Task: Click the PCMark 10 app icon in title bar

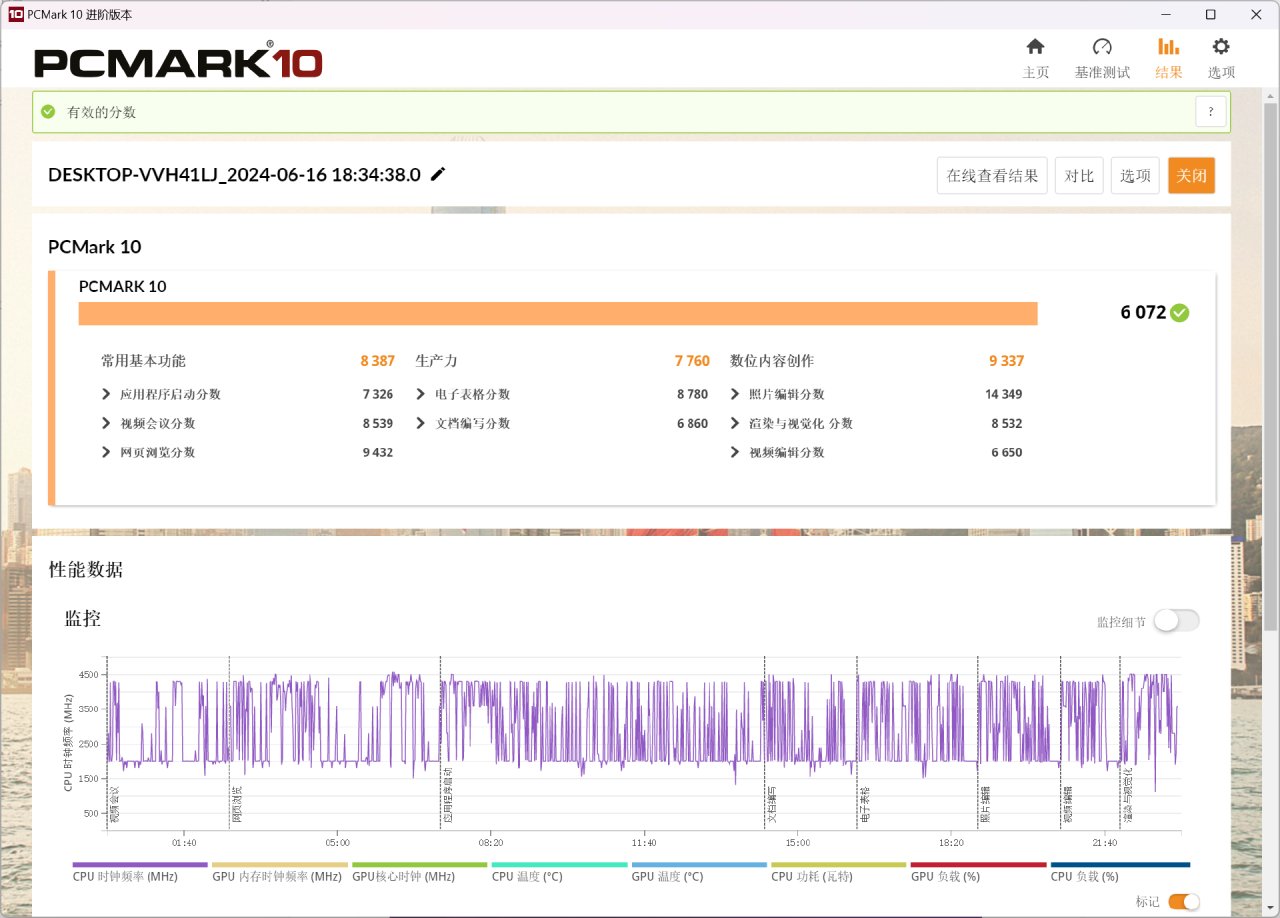Action: [x=15, y=14]
